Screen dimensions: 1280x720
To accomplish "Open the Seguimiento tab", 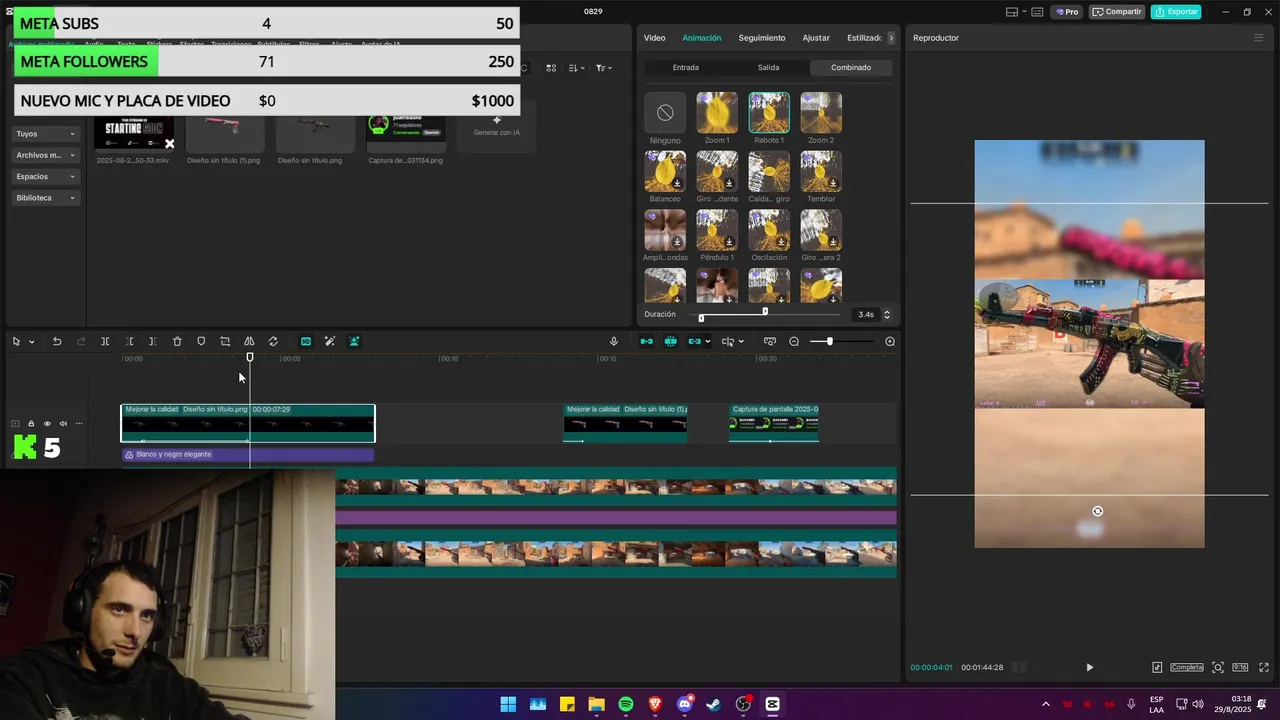I will point(762,38).
